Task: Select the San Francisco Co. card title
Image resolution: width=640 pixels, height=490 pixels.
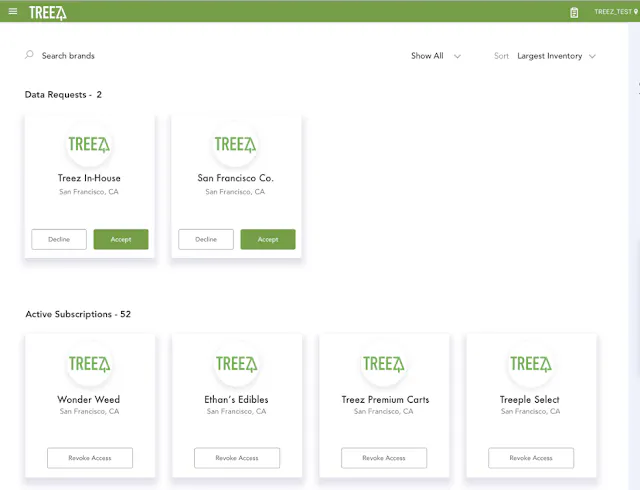Action: coord(236,178)
